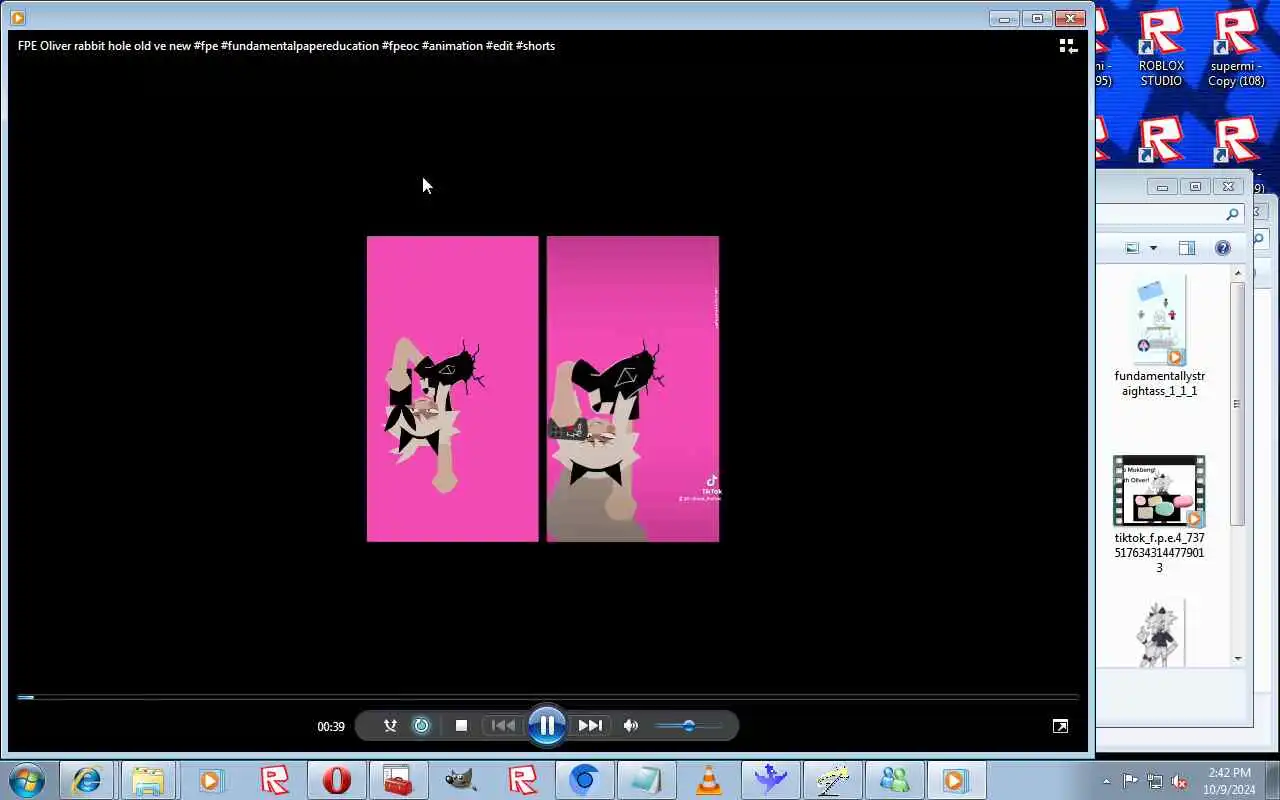Open the view options dropdown arrow in Explorer
This screenshot has height=800, width=1280.
pos(1153,248)
